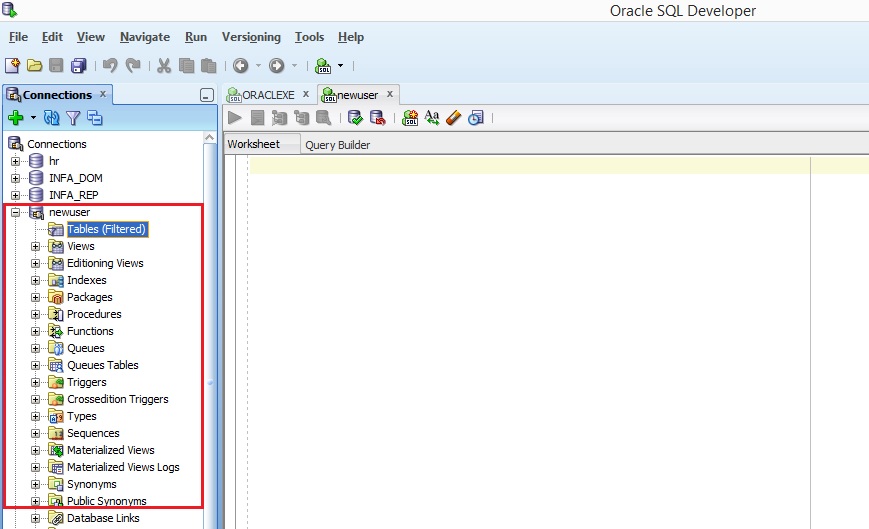Click the Cut scissors icon

(x=163, y=65)
